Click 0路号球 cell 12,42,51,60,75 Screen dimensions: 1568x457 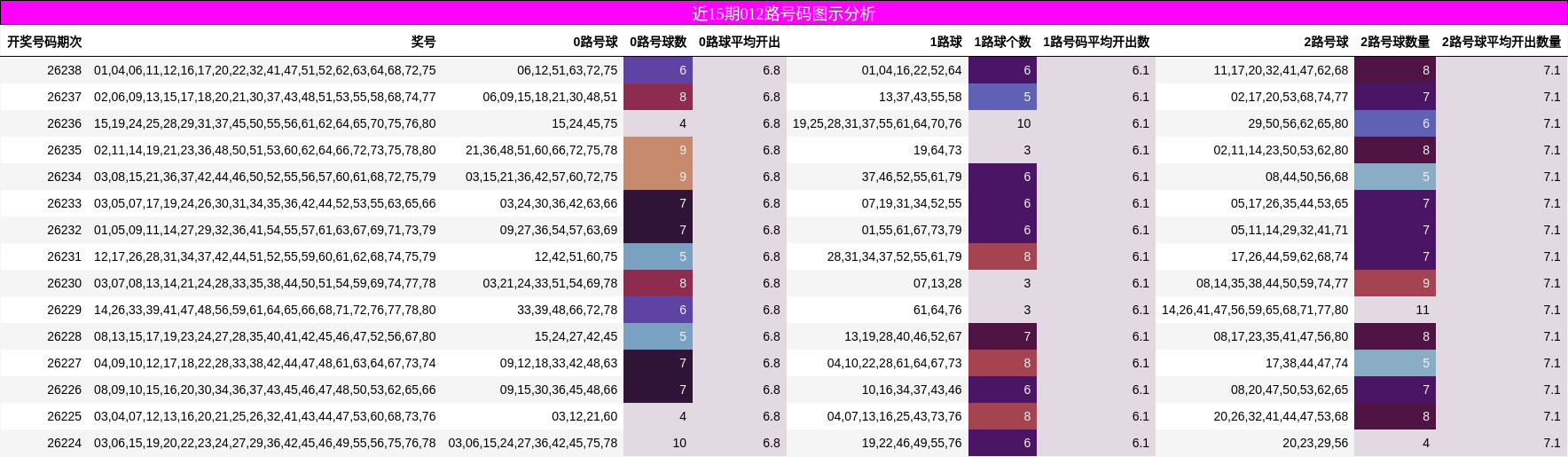(x=576, y=256)
